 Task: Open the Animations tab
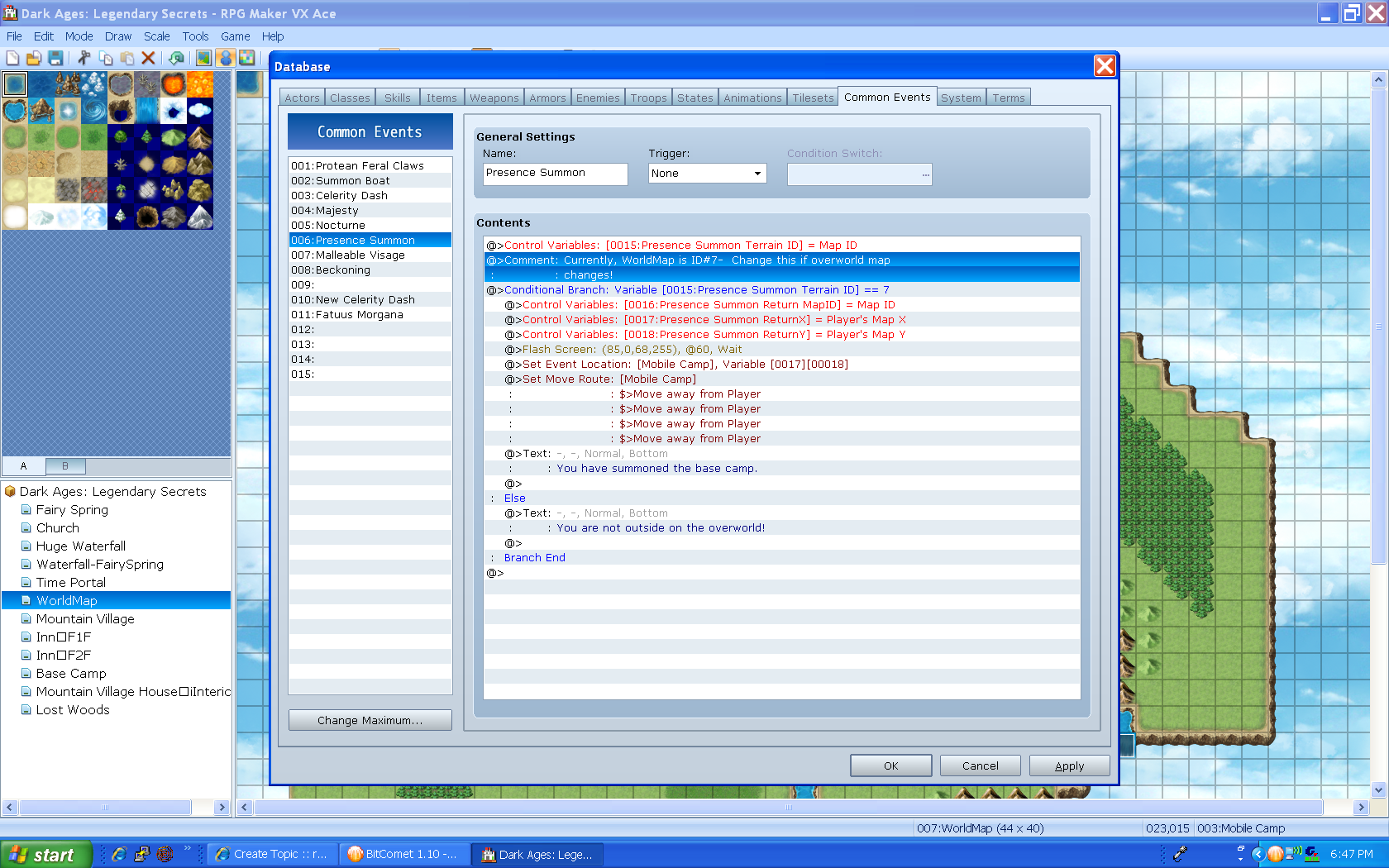[x=752, y=98]
